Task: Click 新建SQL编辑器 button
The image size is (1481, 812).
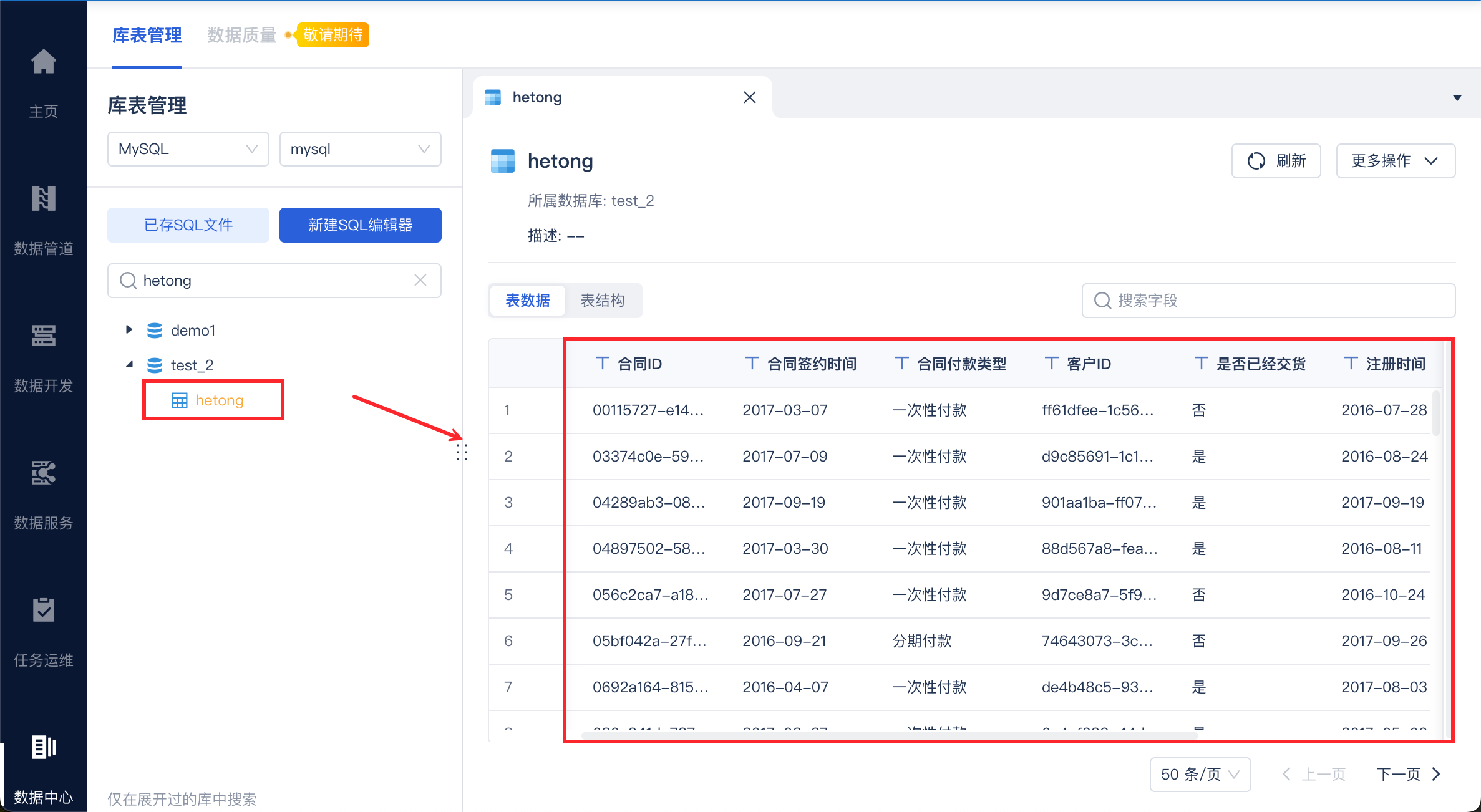Action: point(360,225)
